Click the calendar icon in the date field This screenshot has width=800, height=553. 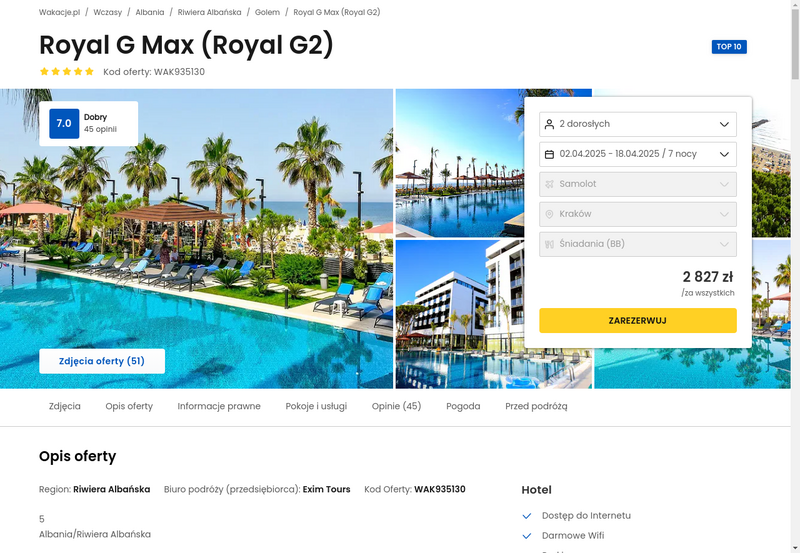[549, 154]
